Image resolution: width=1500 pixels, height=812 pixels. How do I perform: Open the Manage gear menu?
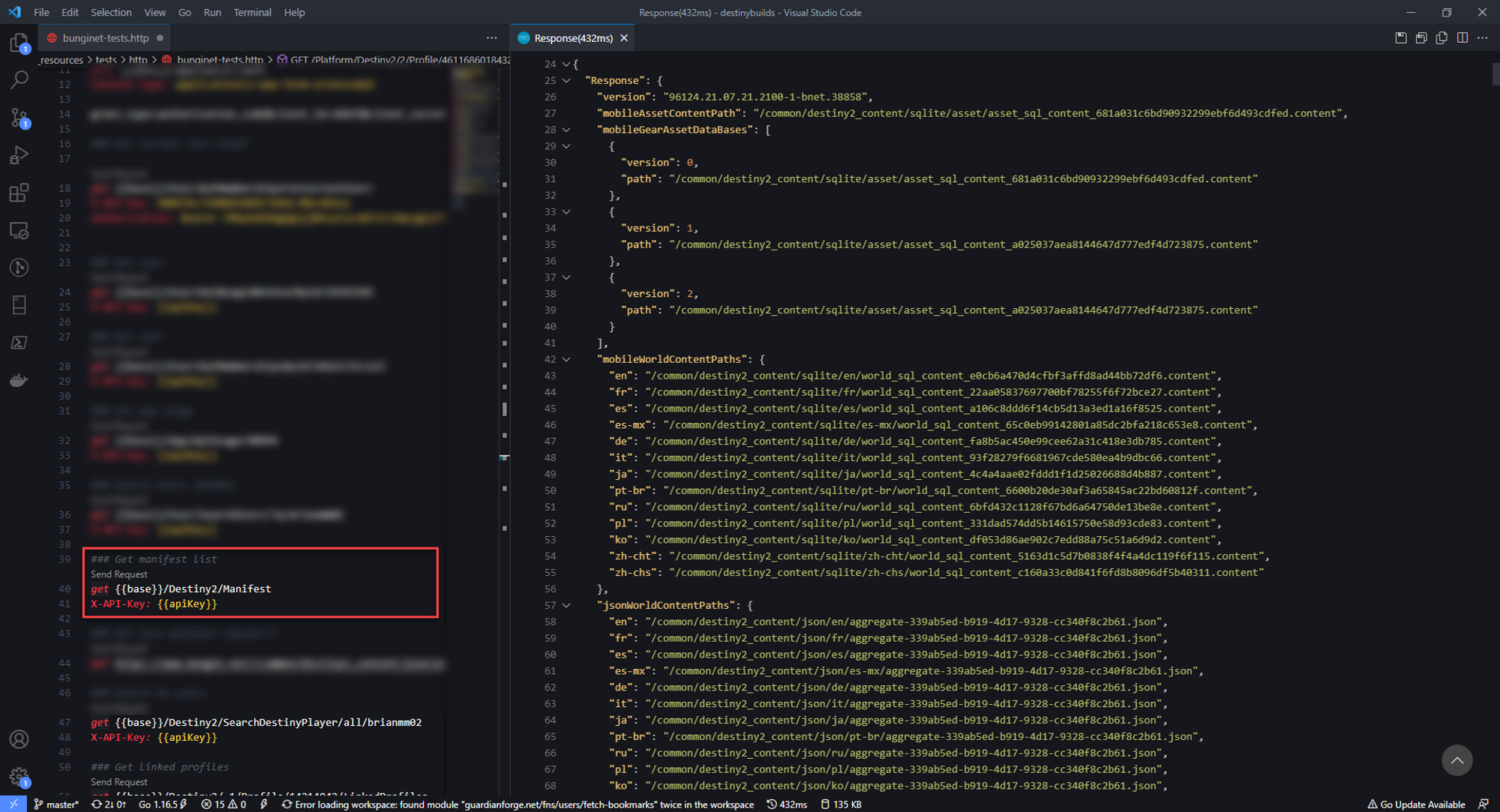coord(19,777)
